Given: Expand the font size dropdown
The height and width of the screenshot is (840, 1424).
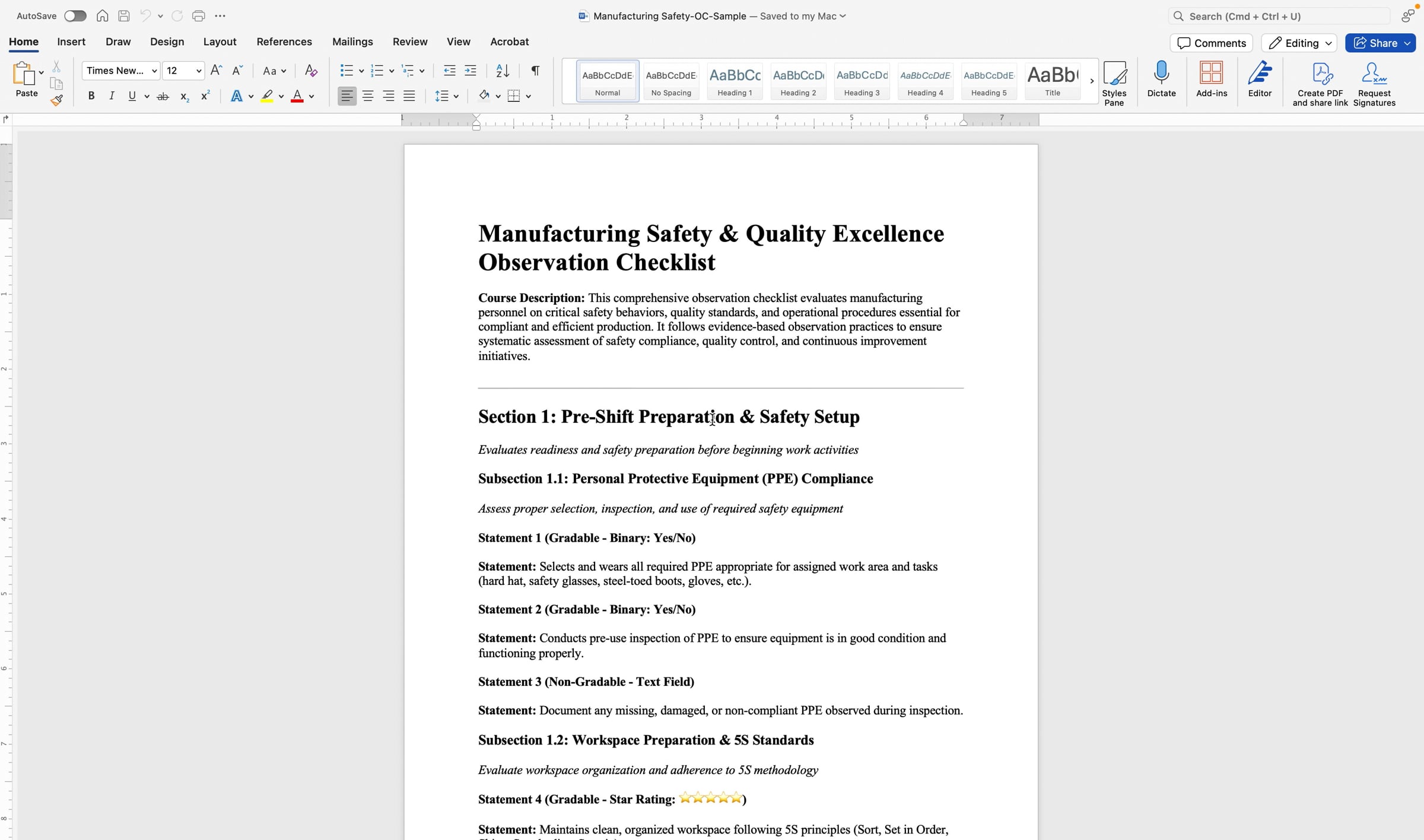Looking at the screenshot, I should coord(199,71).
